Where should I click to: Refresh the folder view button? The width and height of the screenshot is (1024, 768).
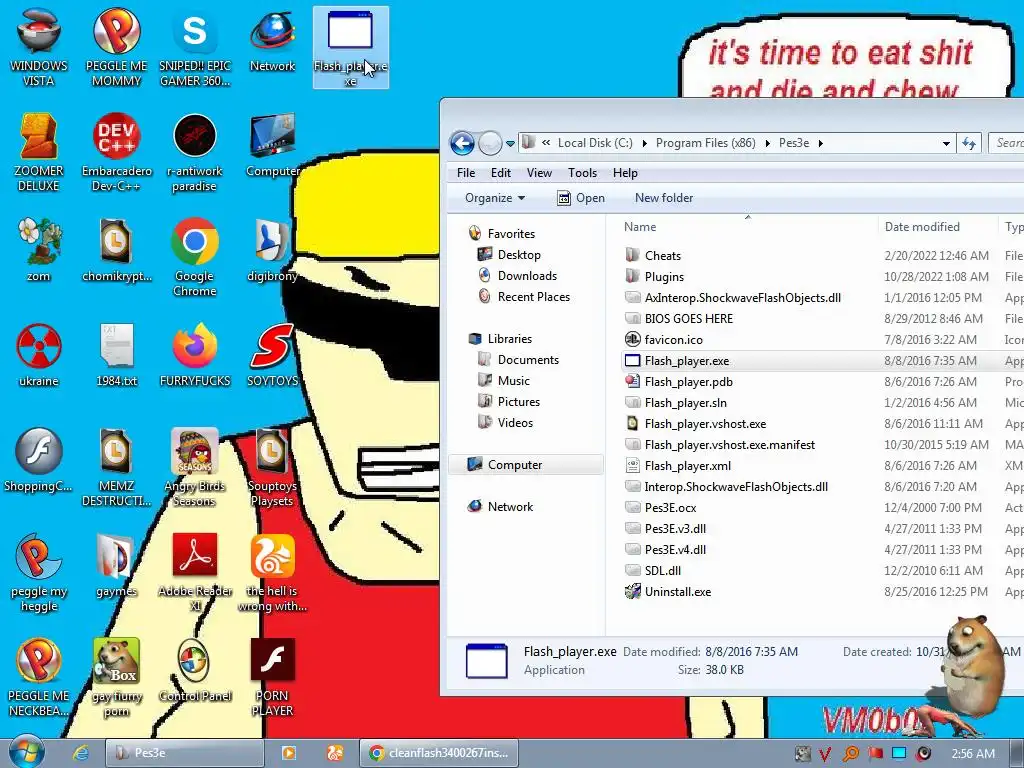969,144
